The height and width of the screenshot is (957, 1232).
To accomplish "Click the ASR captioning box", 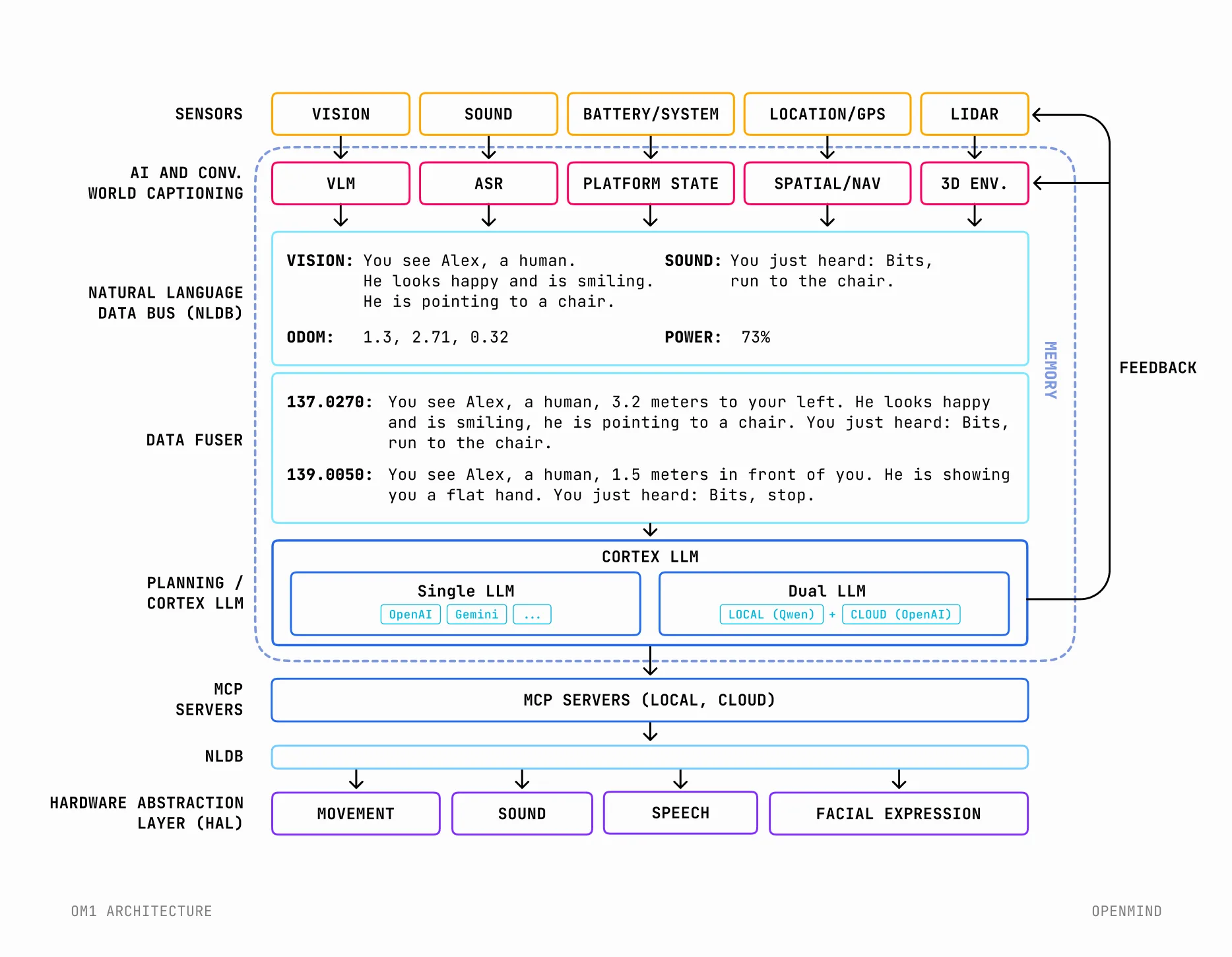I will click(x=488, y=183).
